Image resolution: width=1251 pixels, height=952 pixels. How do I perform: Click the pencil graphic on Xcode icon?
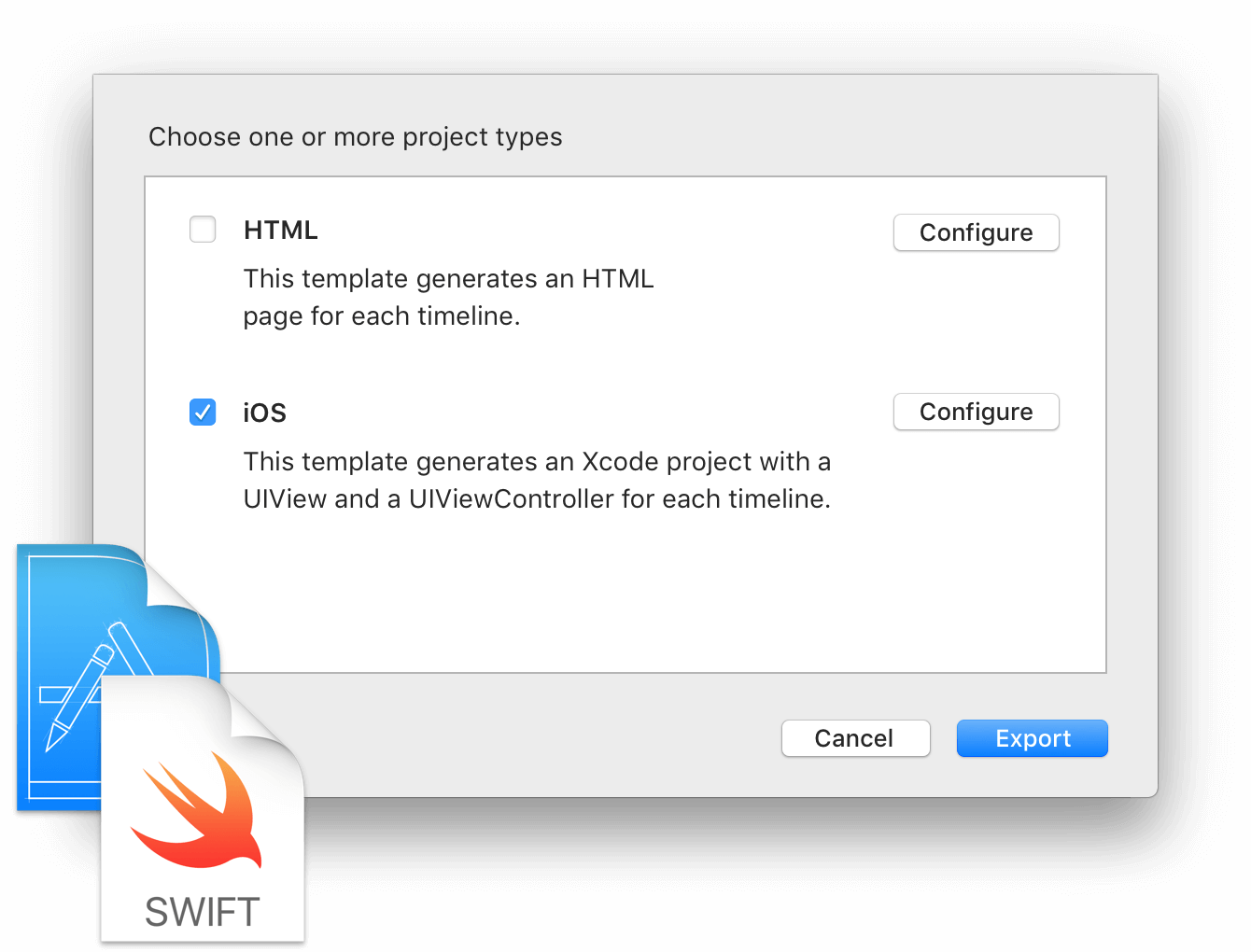[80, 697]
